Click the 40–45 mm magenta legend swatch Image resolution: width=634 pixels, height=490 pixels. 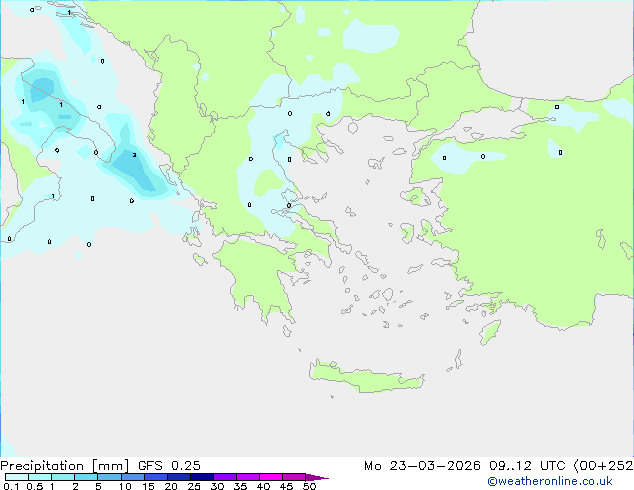pos(271,477)
